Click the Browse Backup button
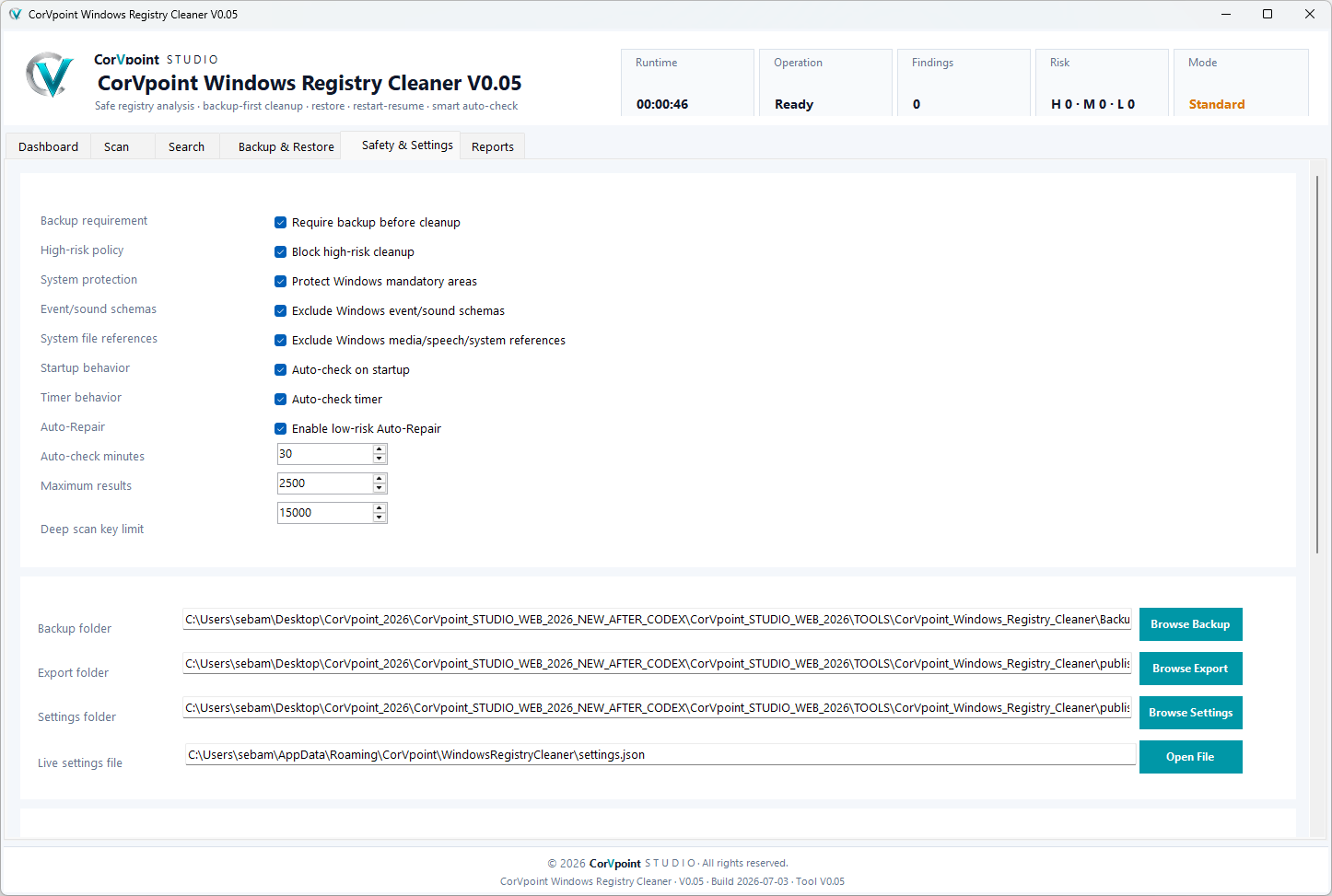 click(1190, 624)
